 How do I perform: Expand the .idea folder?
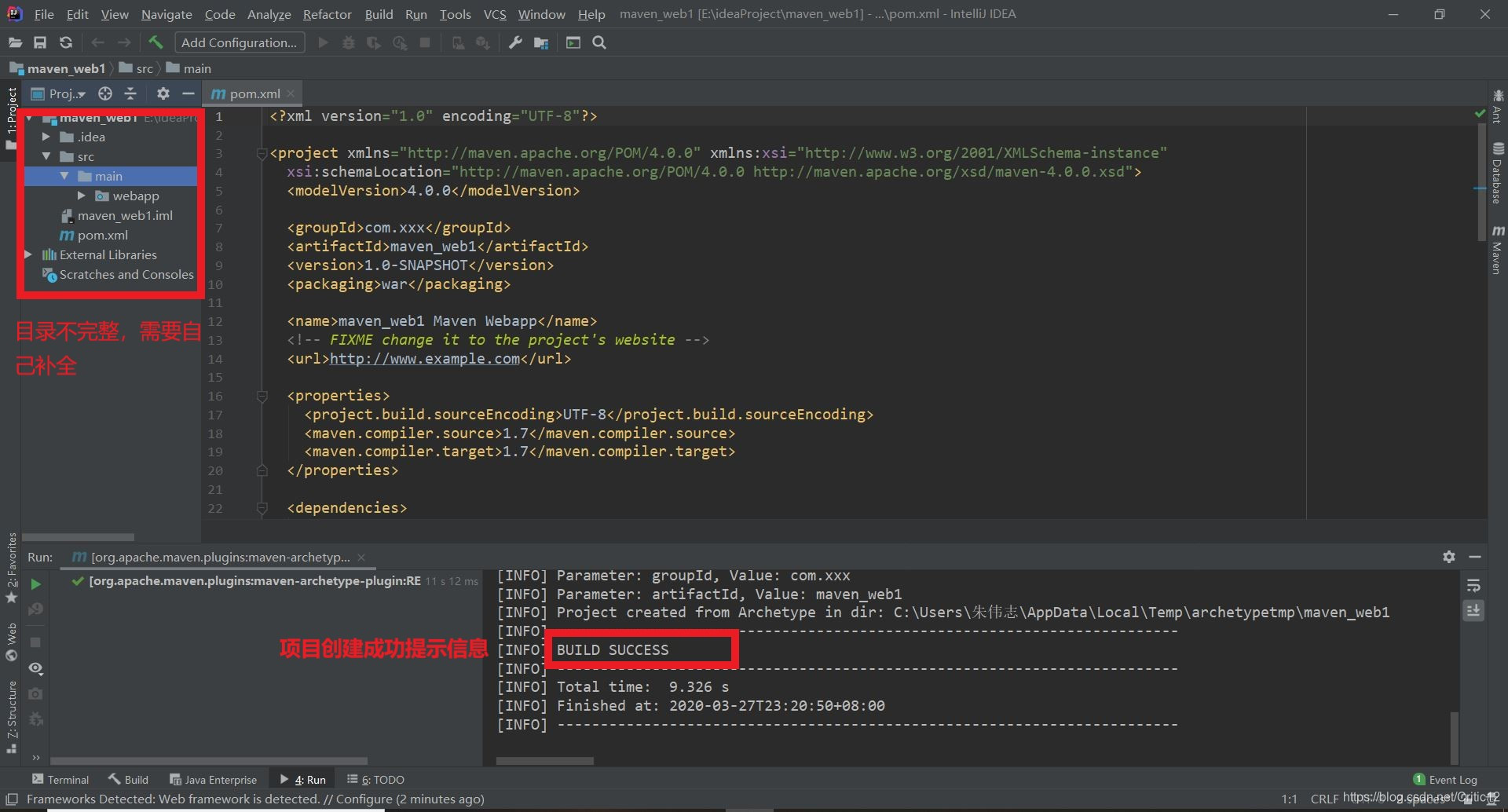[x=46, y=137]
